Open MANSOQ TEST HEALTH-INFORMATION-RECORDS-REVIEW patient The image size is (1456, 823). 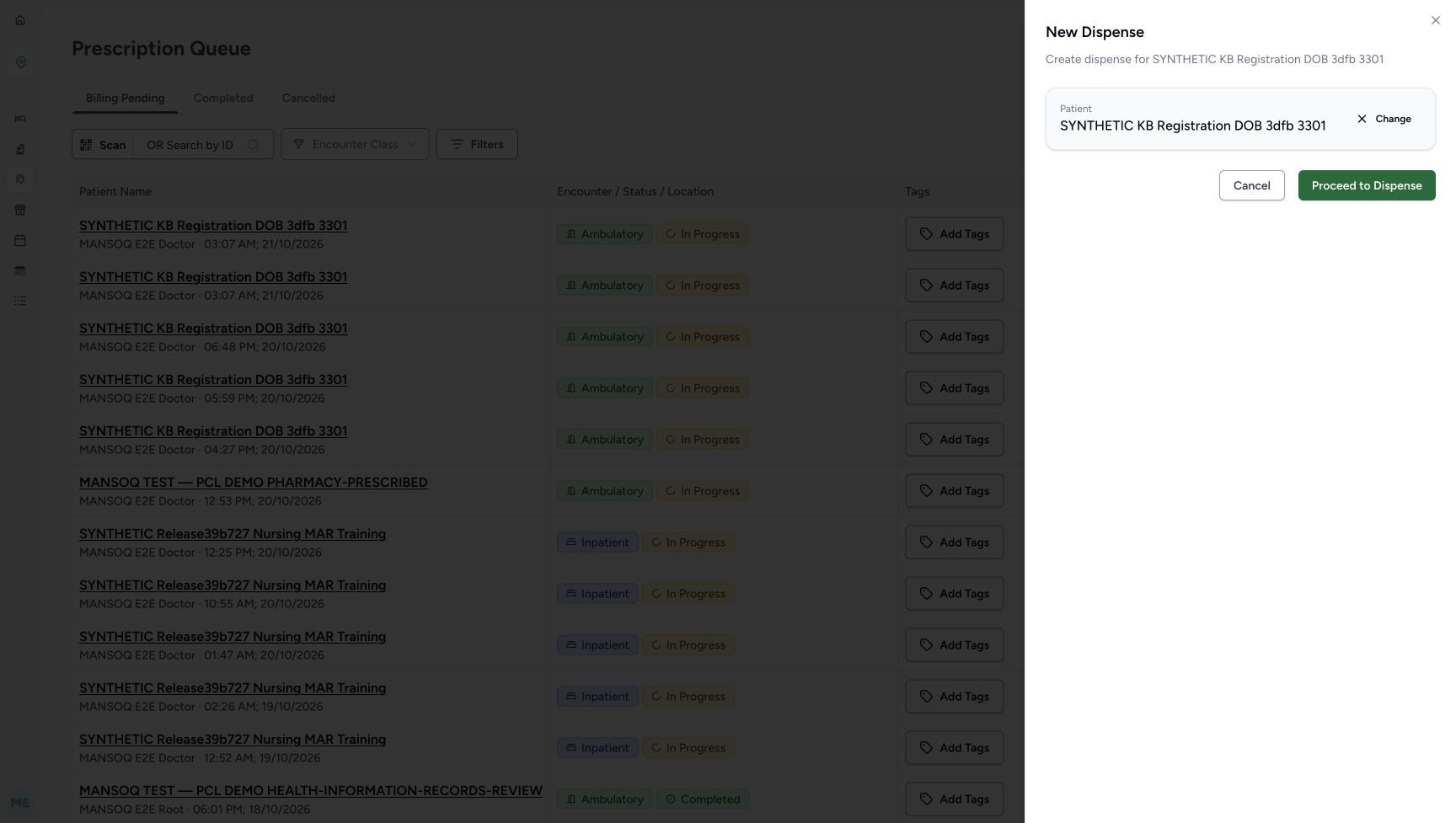pos(311,791)
